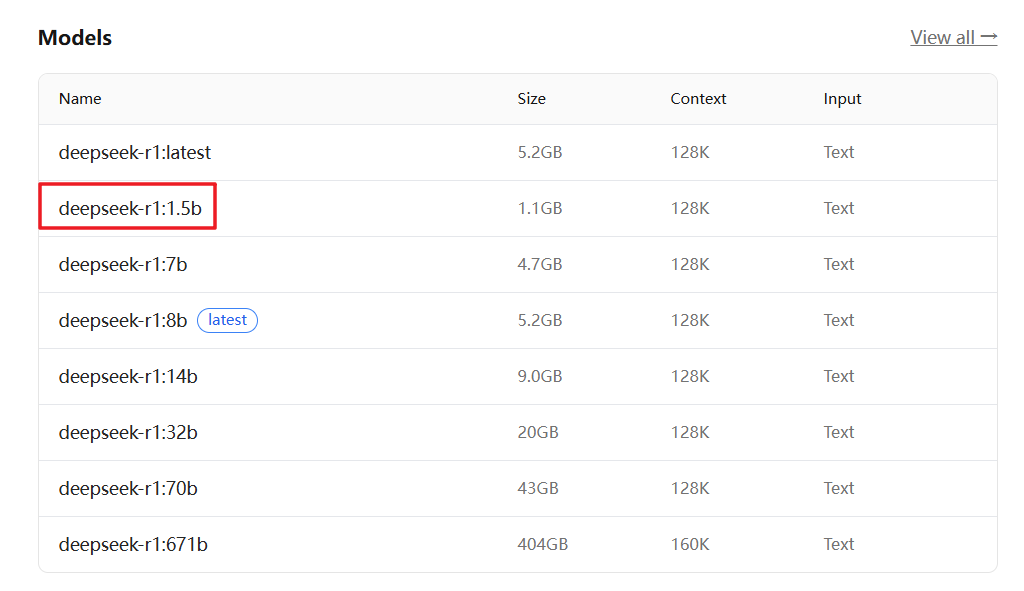Click the Models section heading
Viewport: 1024px width, 591px height.
point(75,38)
